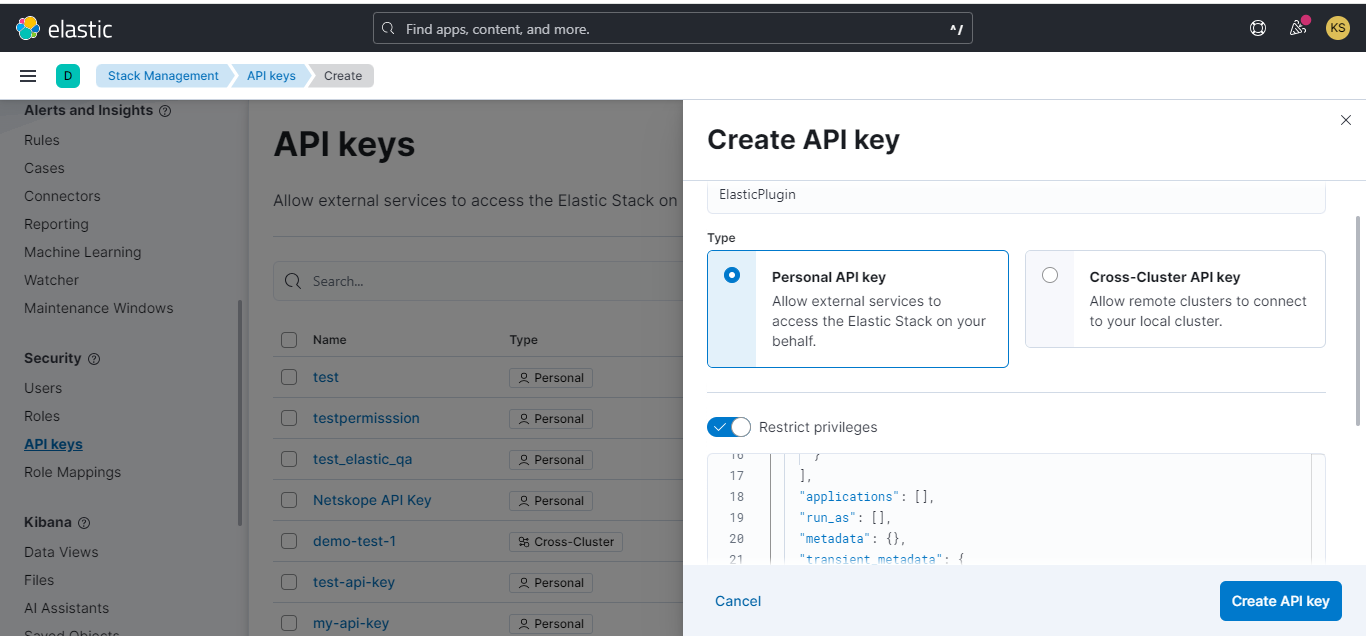Open the test-api-key link
Viewport: 1366px width, 636px height.
[354, 582]
